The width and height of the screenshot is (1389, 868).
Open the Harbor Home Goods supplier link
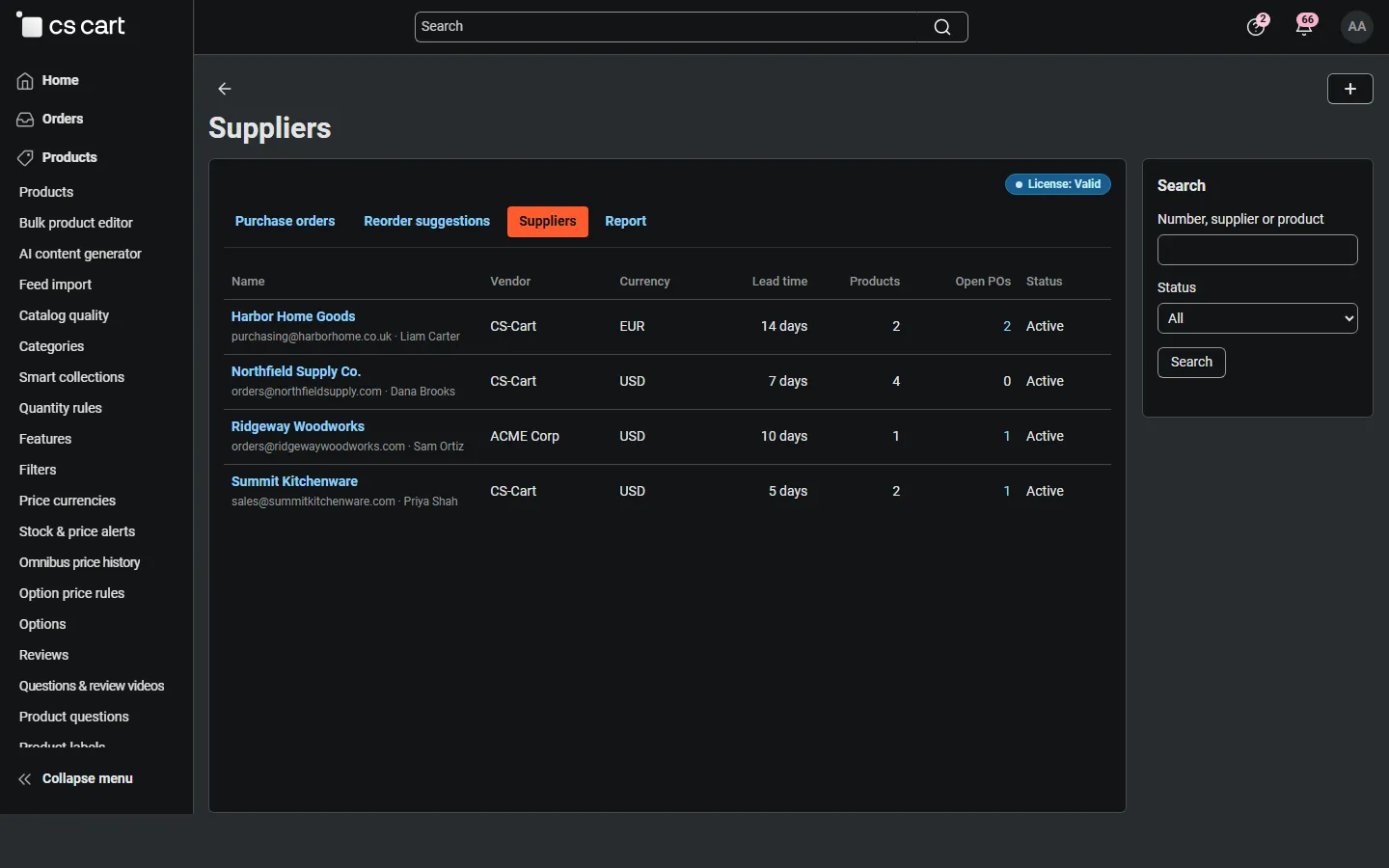pos(293,316)
